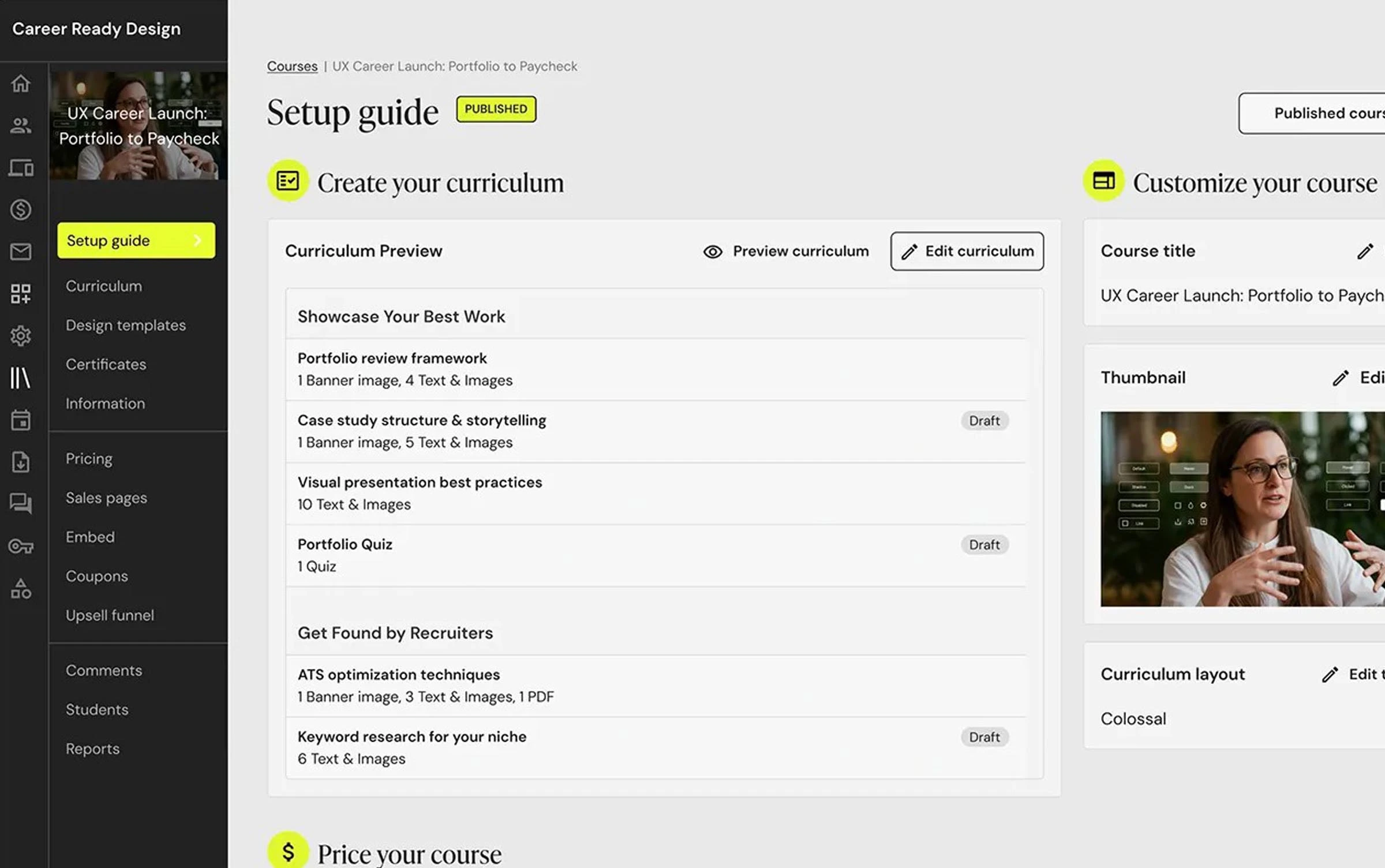Open the settings gear icon
This screenshot has height=868, width=1385.
coord(21,335)
